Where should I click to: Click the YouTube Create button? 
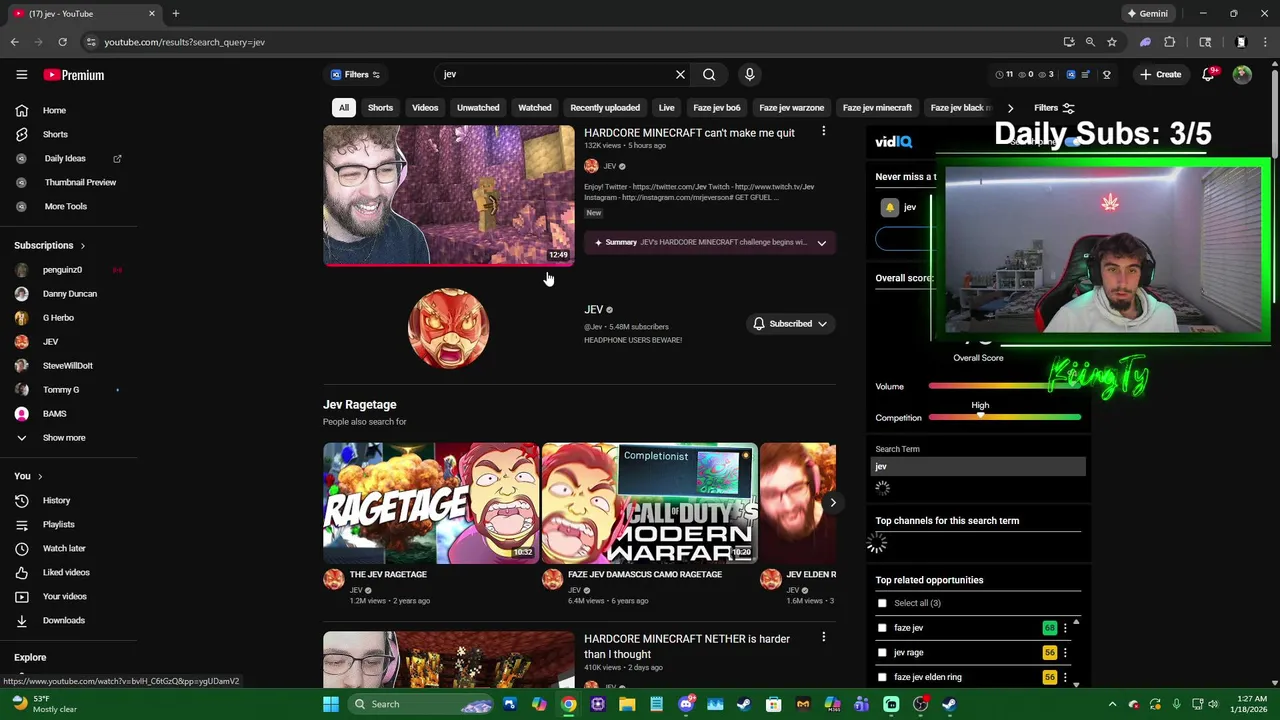pyautogui.click(x=1160, y=75)
